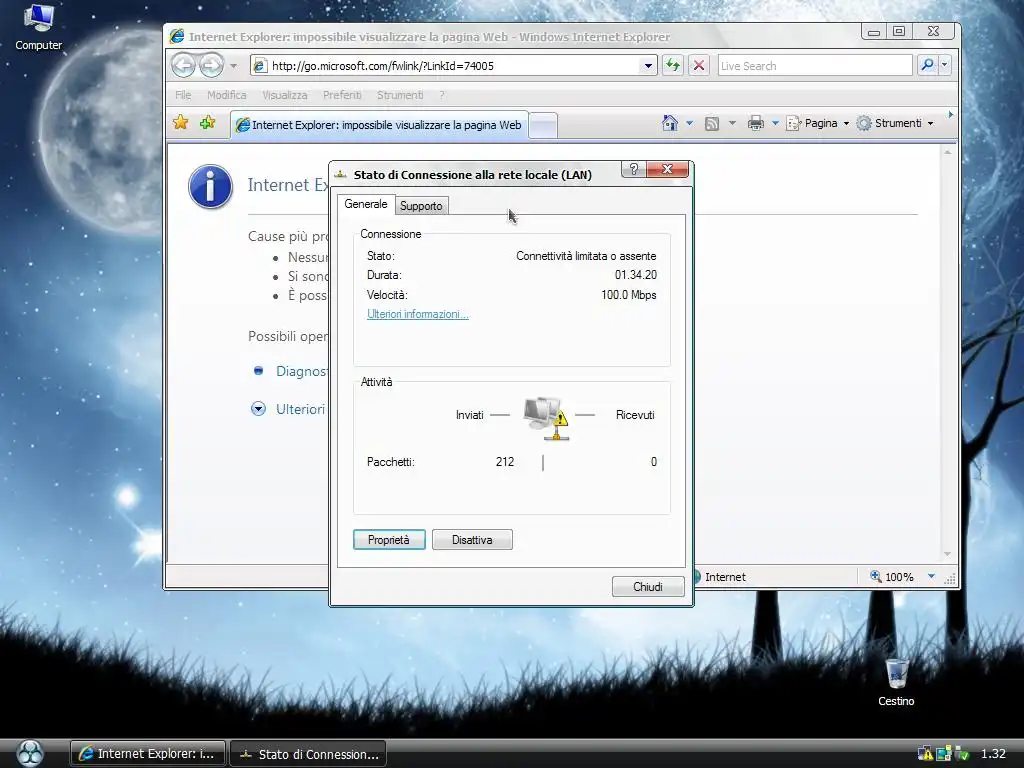Open the ? help menu
The width and height of the screenshot is (1024, 768).
(442, 95)
